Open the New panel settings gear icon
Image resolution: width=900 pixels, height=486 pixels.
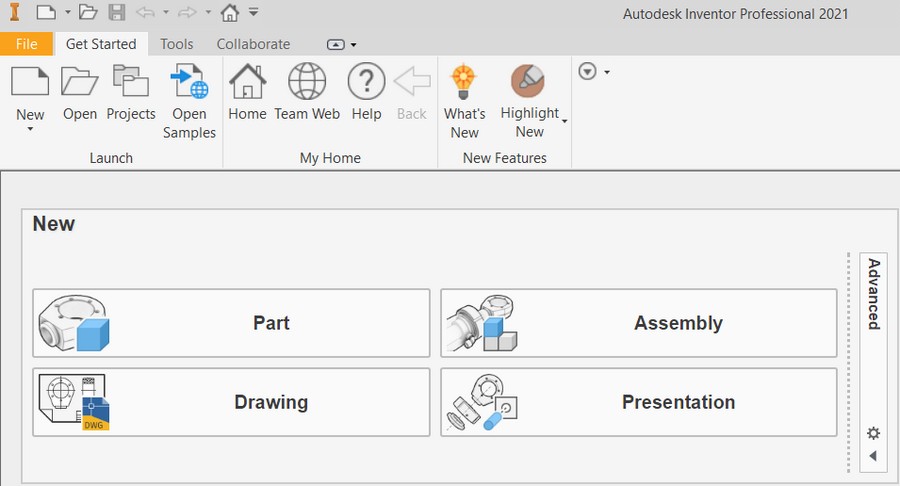click(873, 433)
